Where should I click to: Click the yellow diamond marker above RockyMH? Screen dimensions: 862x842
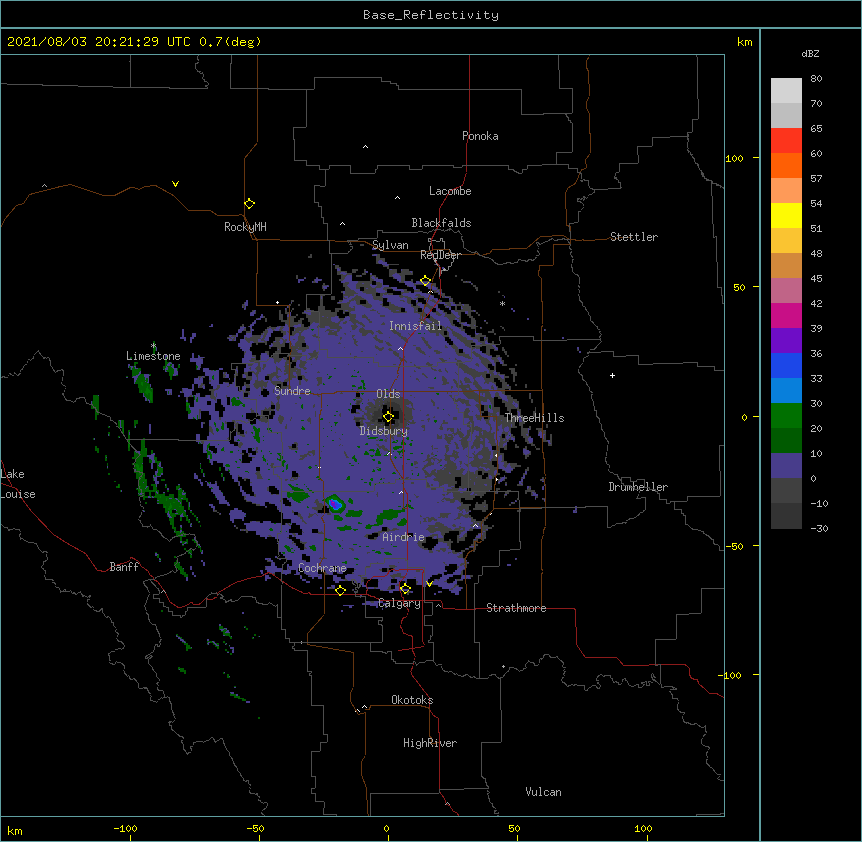click(x=250, y=204)
